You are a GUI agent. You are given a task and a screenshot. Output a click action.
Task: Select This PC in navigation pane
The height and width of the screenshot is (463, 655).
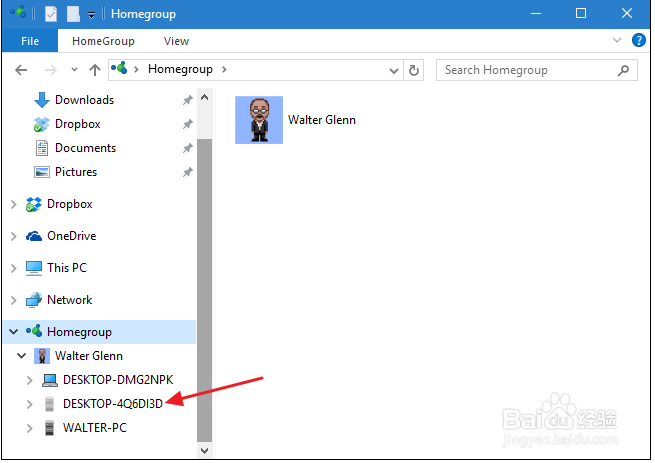pyautogui.click(x=67, y=267)
